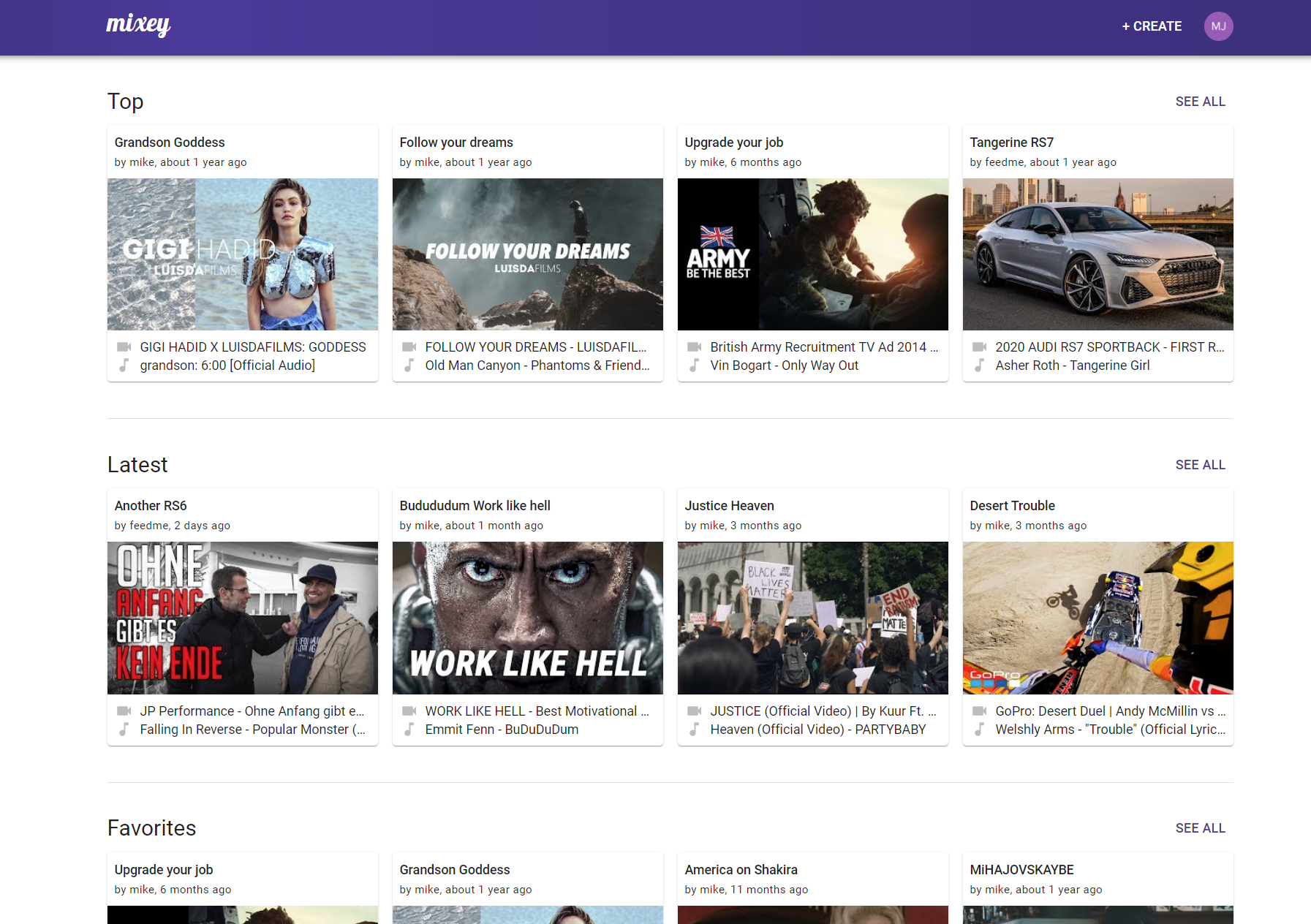Click video camera icon beside JUSTICE (Official Video)
This screenshot has height=924, width=1311.
pos(695,711)
